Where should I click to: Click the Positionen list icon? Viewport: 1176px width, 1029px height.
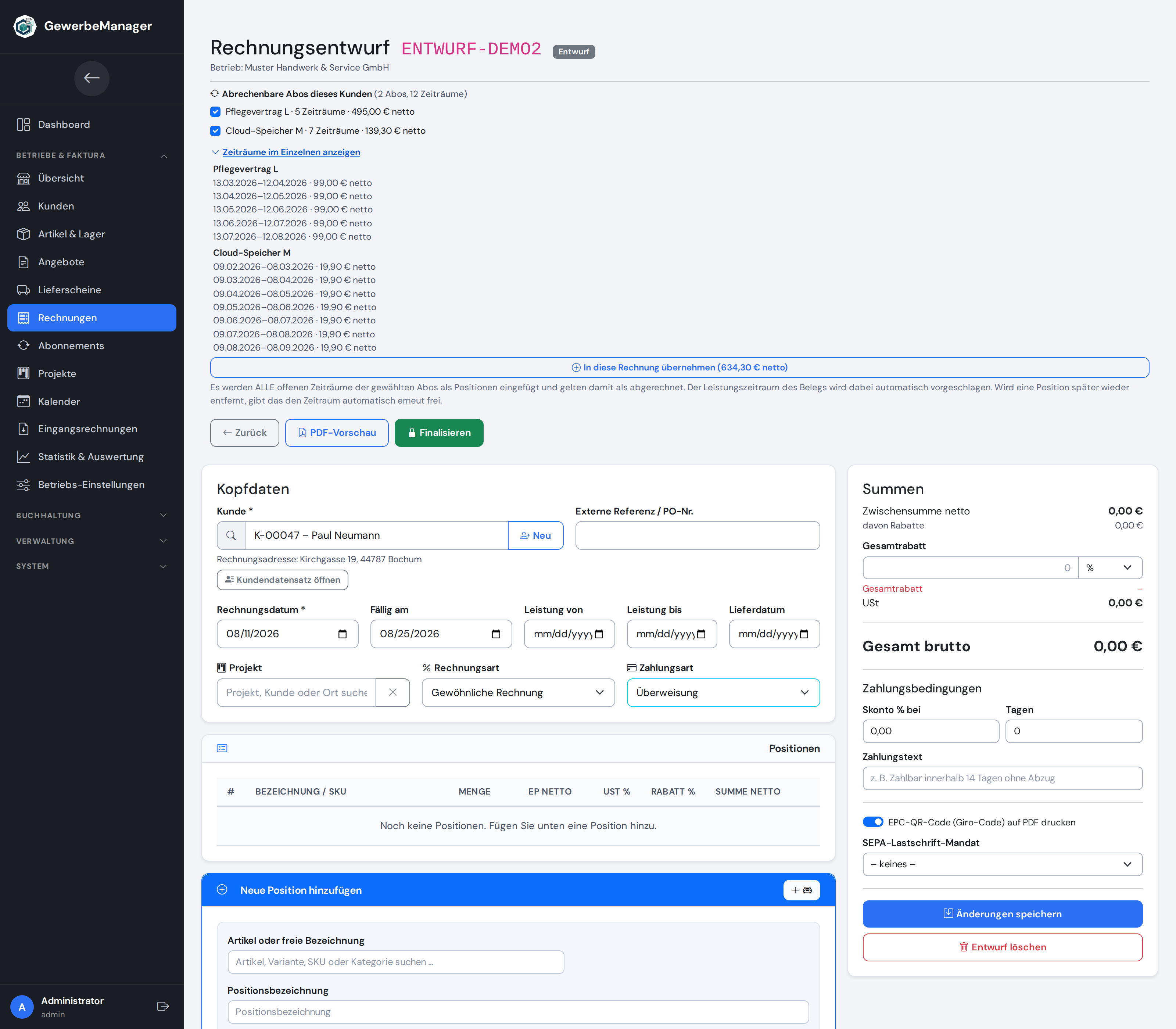pos(222,748)
